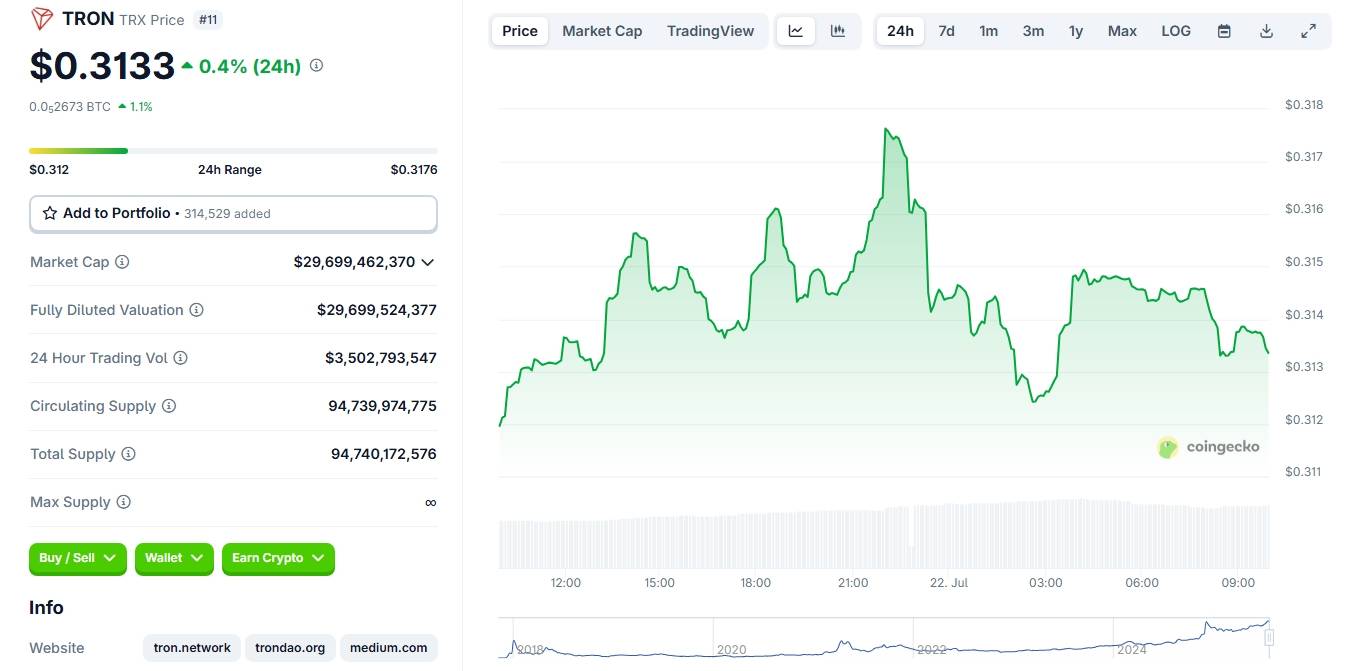Open the medium.com website link

(x=389, y=648)
